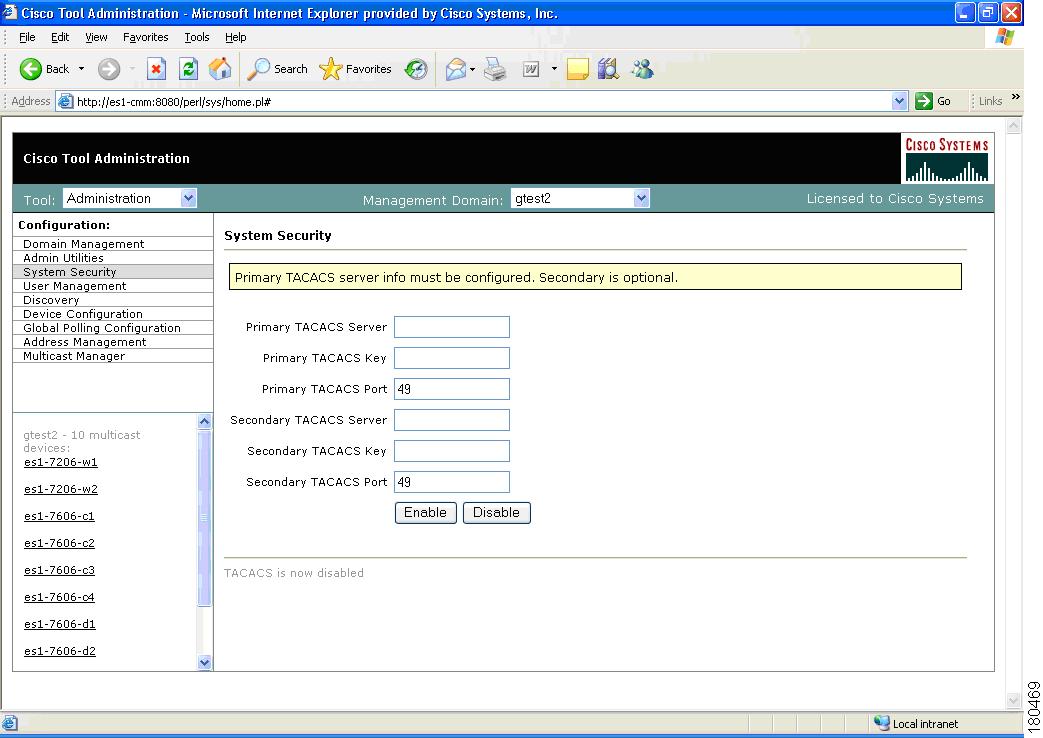Image resolution: width=1043 pixels, height=738 pixels.
Task: Click the Primary TACACS Server field
Action: [452, 327]
